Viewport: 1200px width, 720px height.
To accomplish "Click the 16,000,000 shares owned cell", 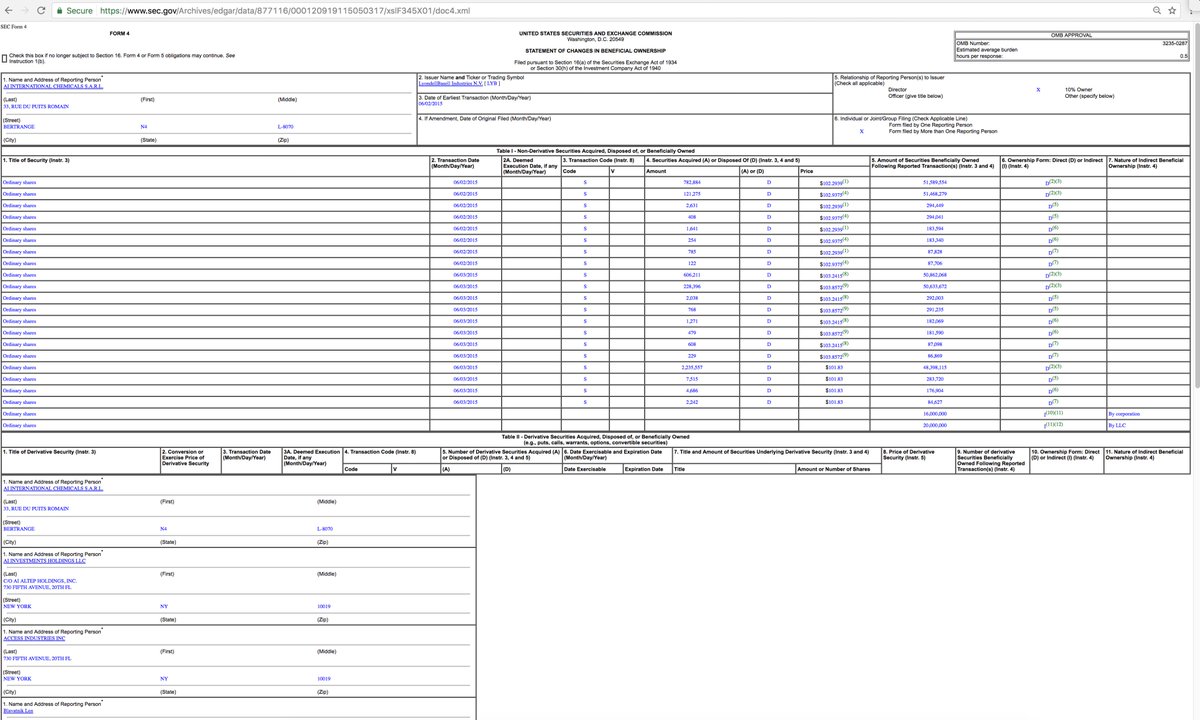I will tap(934, 413).
